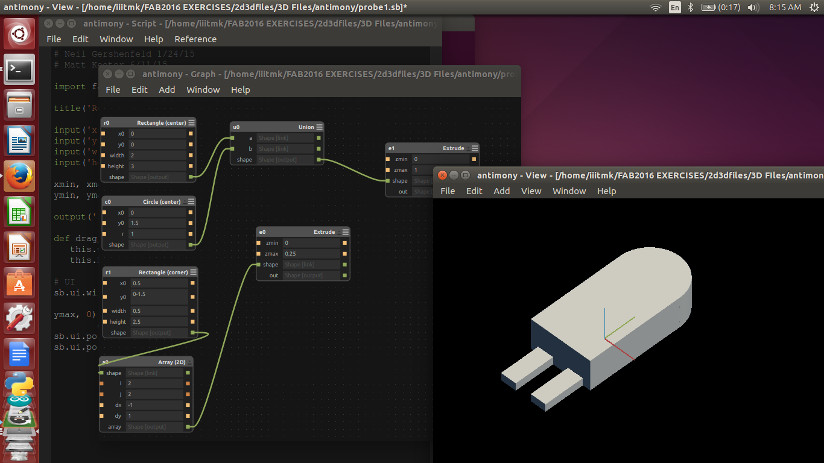Open Add menu in the View window

tap(501, 191)
